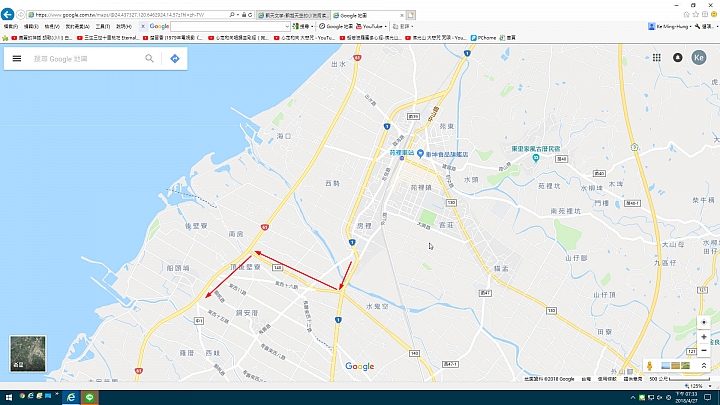Open the first menu bar item (F)
Image resolution: width=720 pixels, height=405 pixels.
[11, 27]
